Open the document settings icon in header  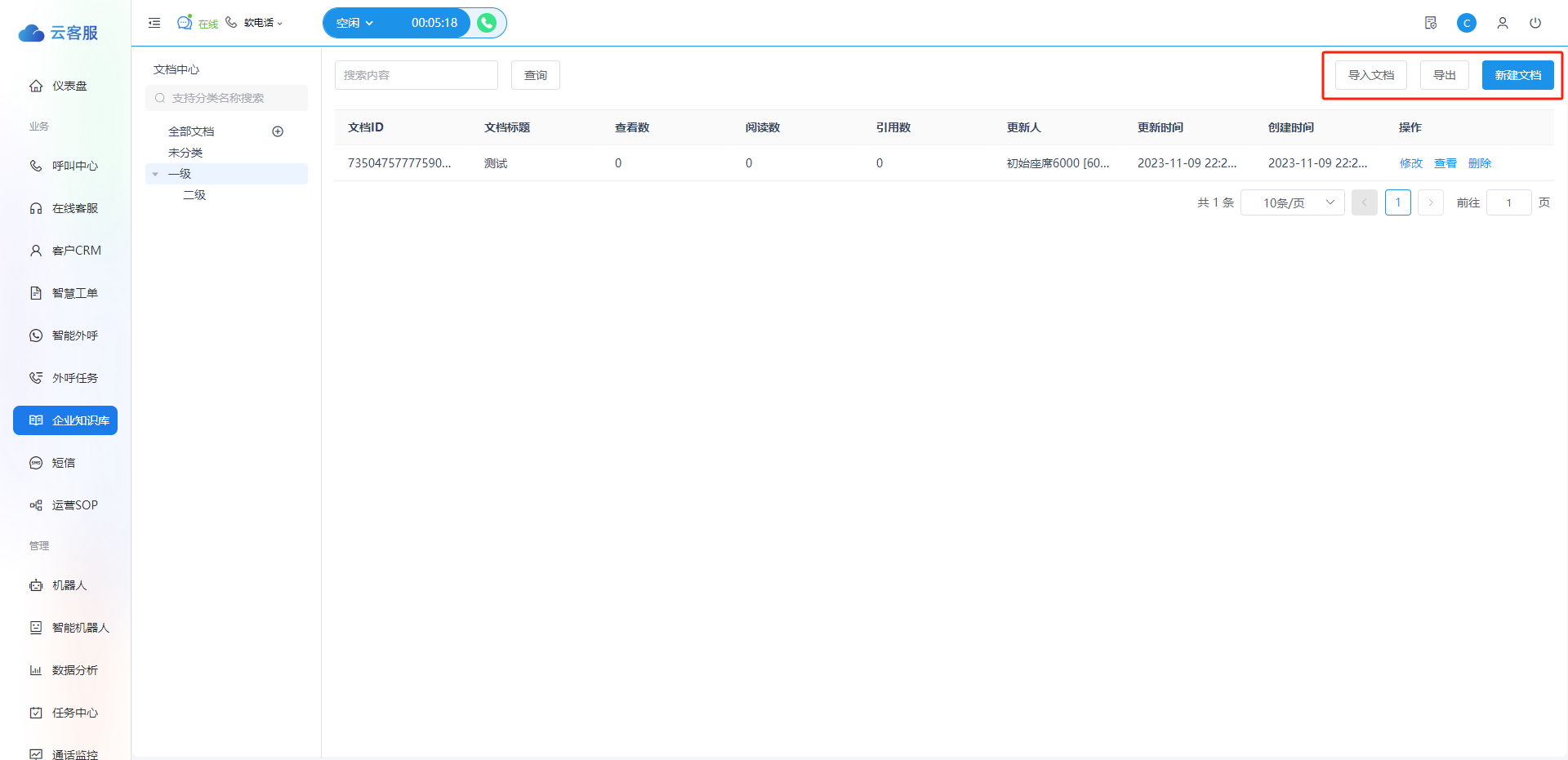1431,23
